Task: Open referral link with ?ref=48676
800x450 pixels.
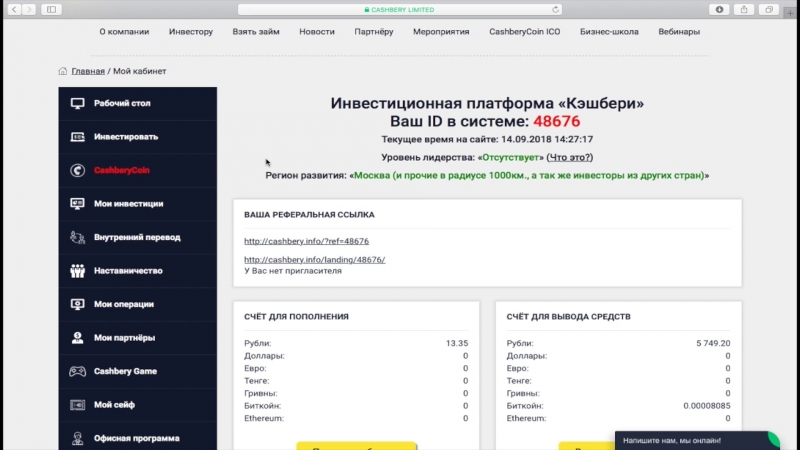Action: [x=306, y=241]
